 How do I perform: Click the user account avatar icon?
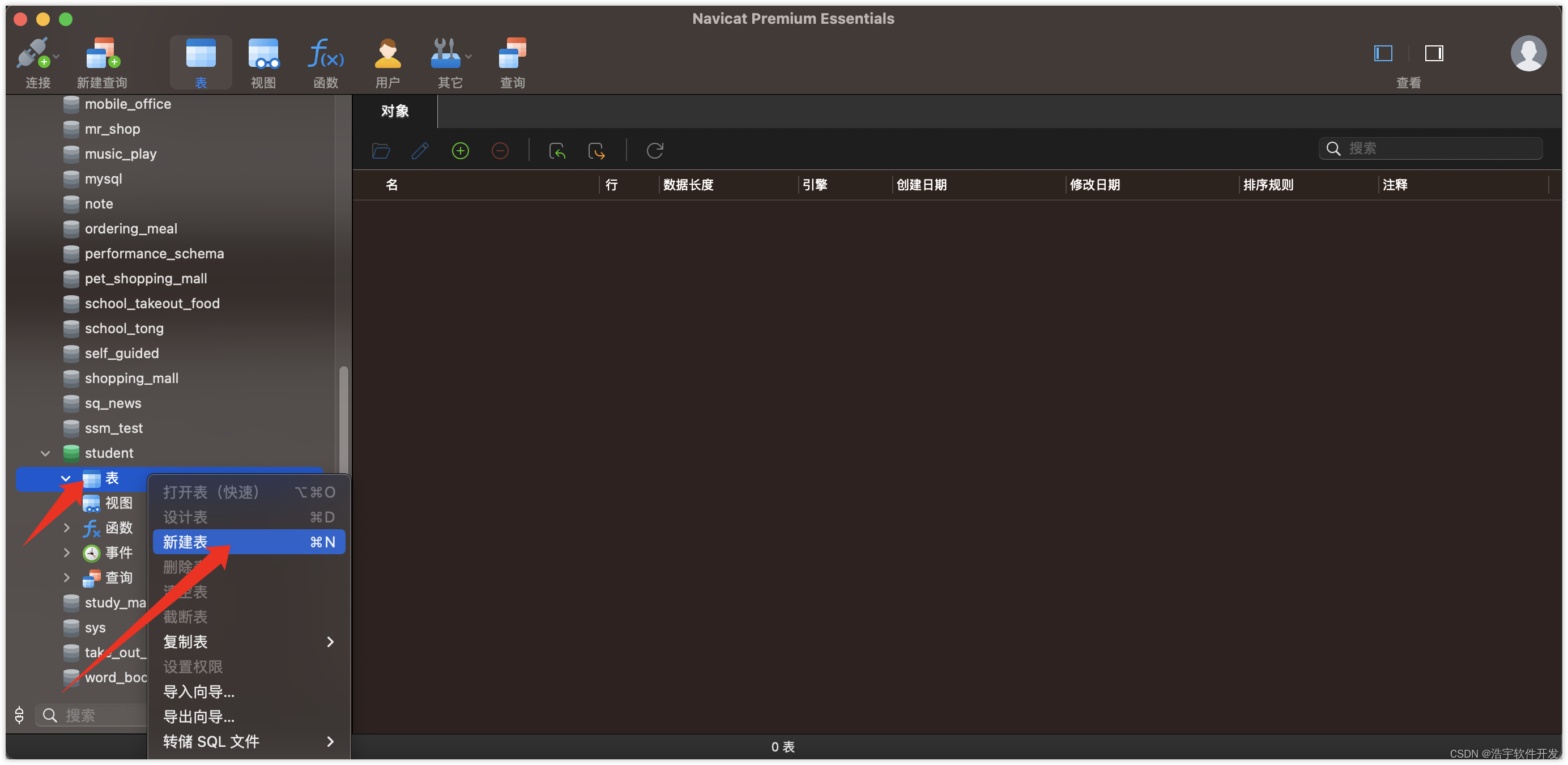point(1528,54)
